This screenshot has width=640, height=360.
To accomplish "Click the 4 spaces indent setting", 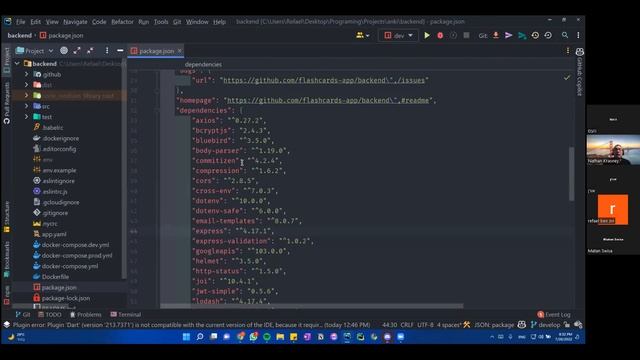I will click(x=449, y=325).
